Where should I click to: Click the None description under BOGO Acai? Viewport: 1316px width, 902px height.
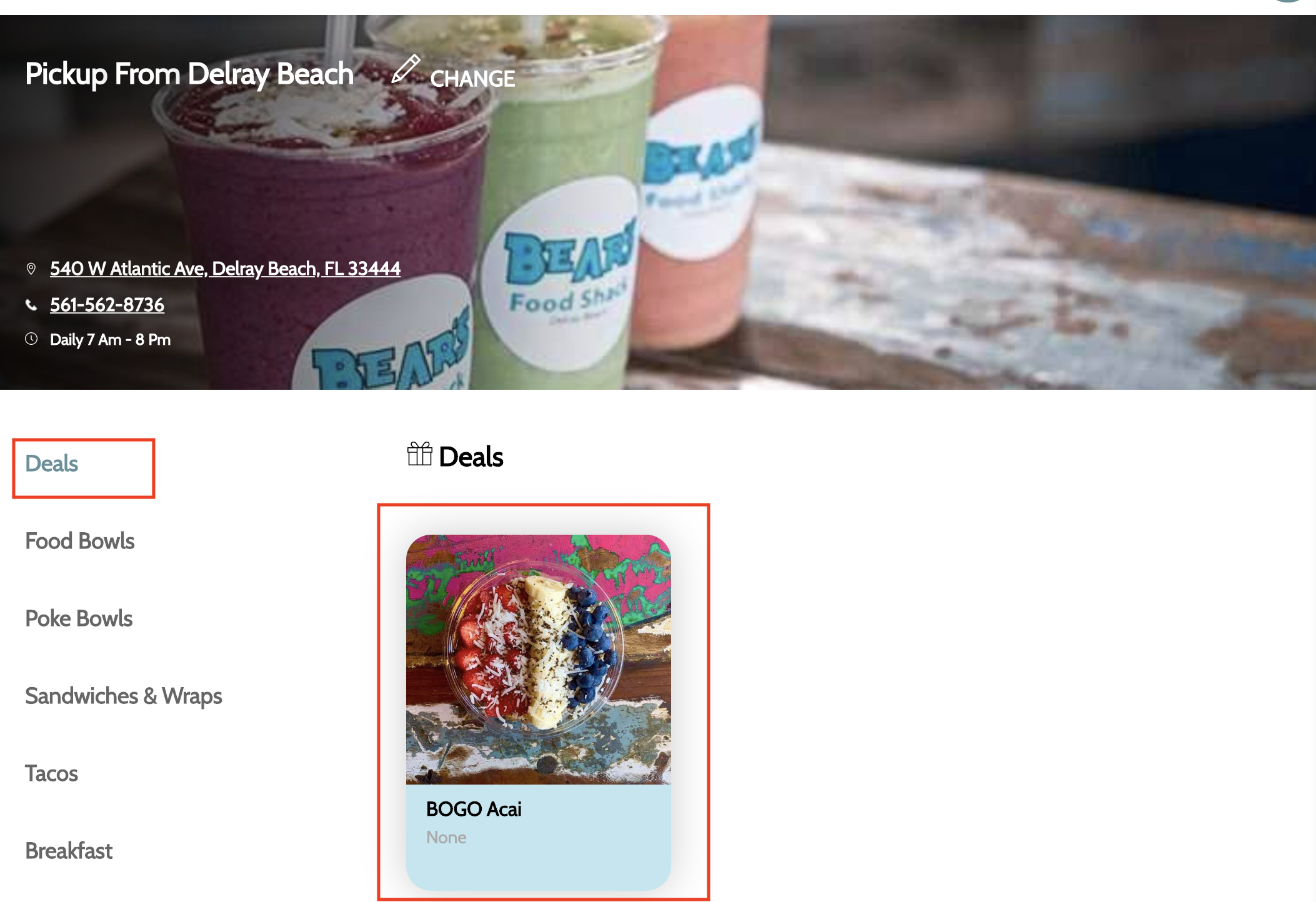(446, 838)
